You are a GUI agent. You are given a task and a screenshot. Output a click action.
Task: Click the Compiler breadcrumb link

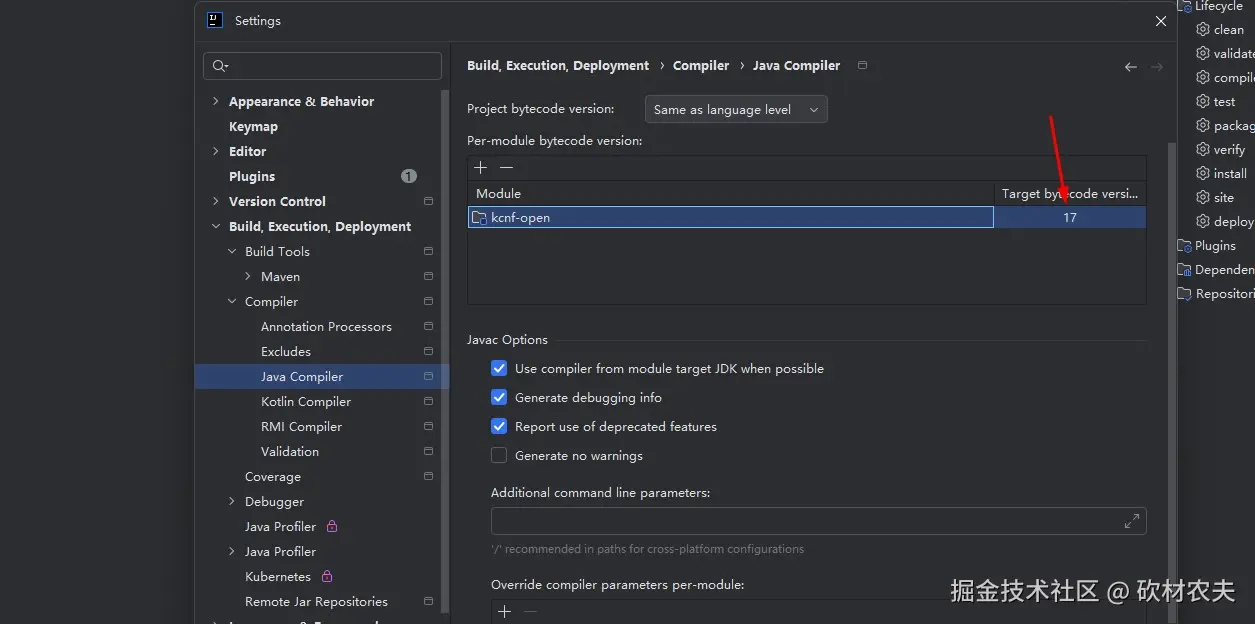[701, 66]
